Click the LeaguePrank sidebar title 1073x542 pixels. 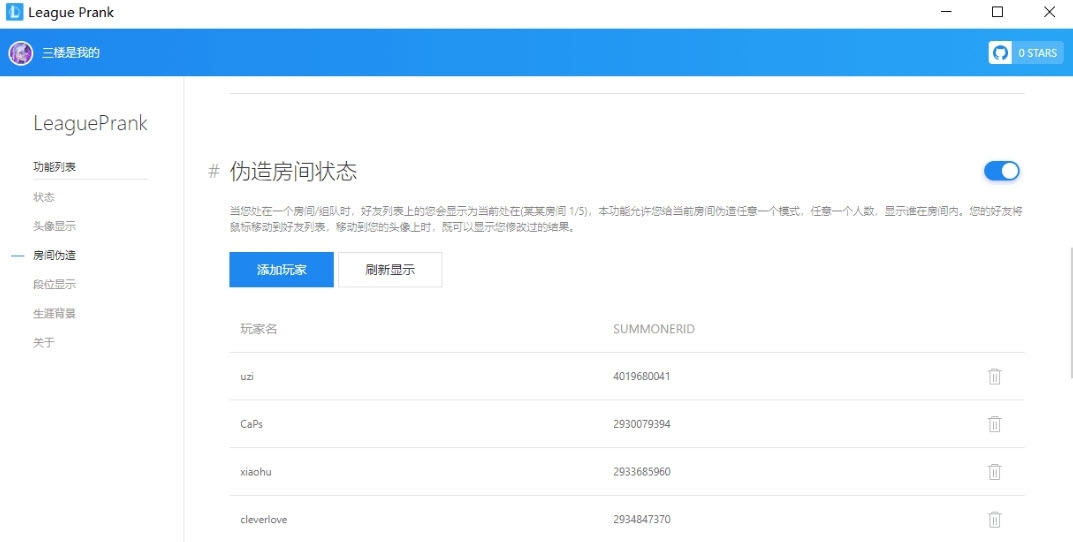pyautogui.click(x=90, y=123)
